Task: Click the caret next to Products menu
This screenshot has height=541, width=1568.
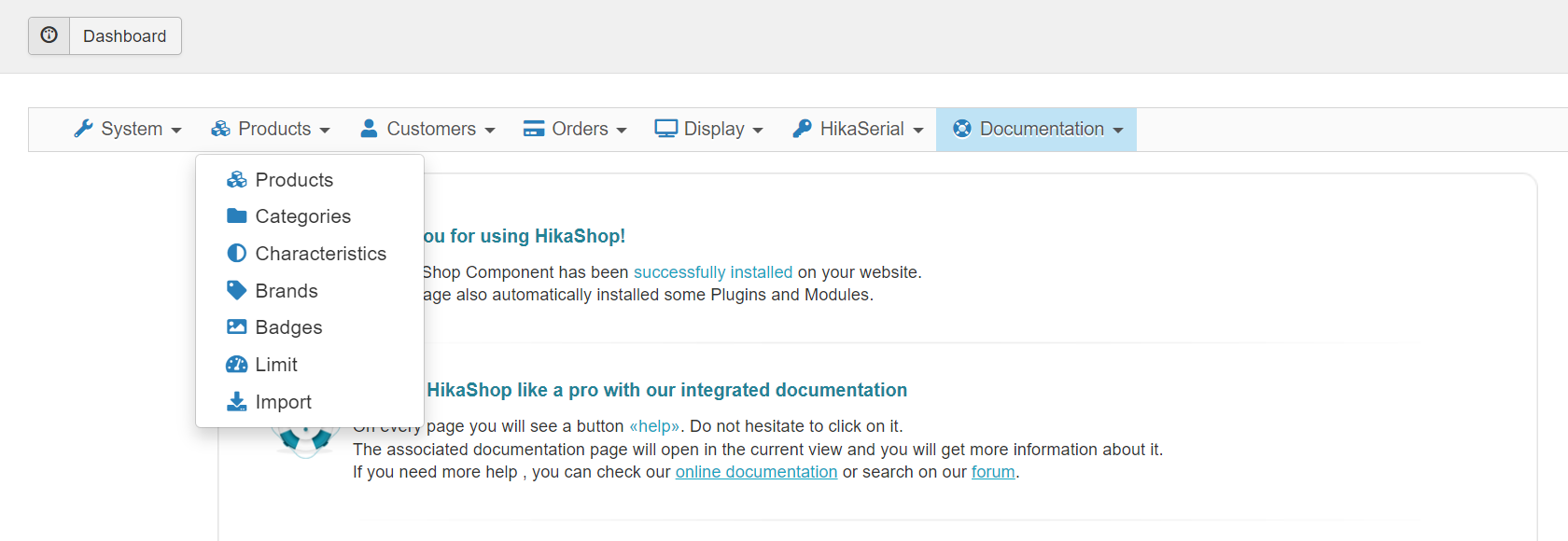Action: (x=325, y=131)
